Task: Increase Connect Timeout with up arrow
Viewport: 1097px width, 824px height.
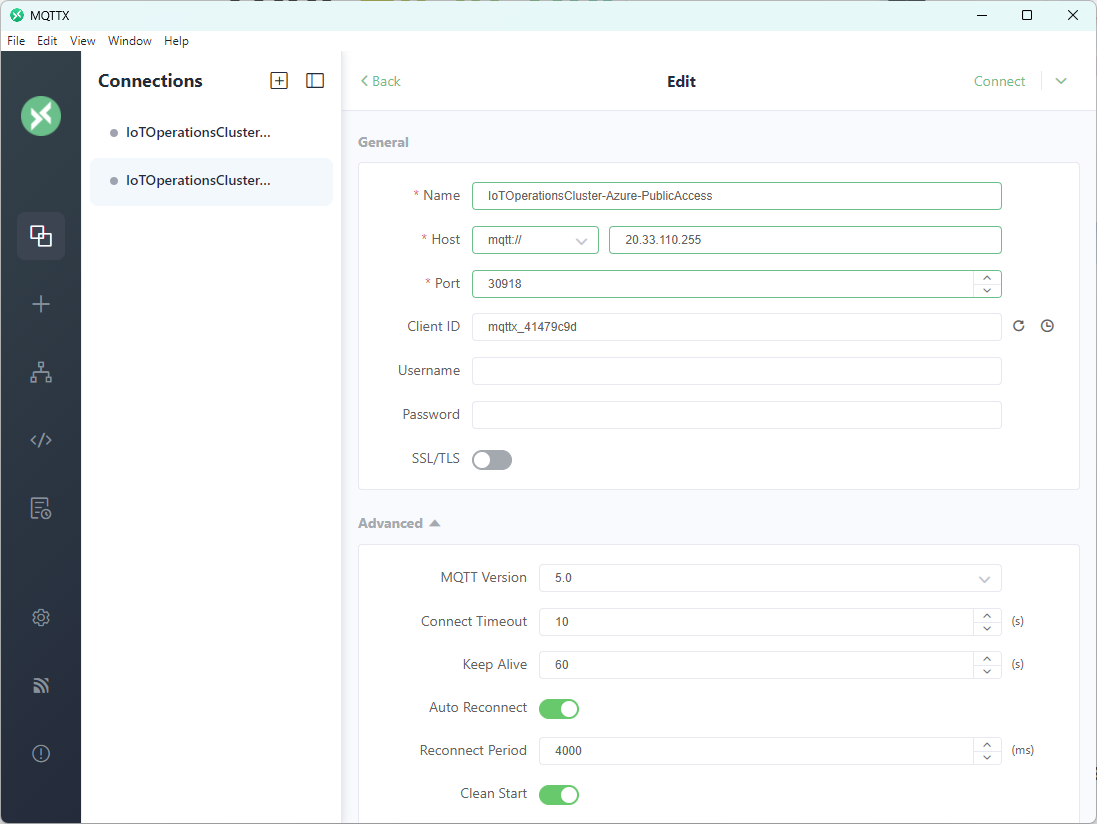Action: [987, 615]
